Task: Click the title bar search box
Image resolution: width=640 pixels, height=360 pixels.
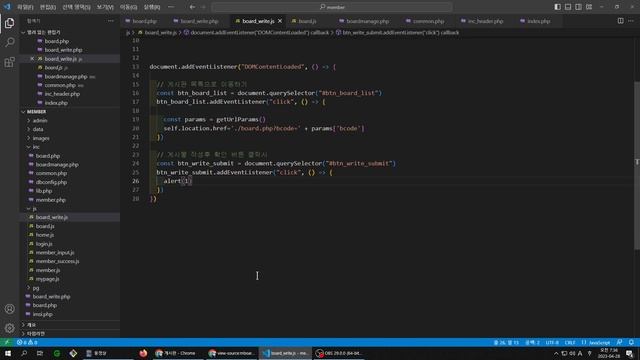Action: click(x=332, y=7)
